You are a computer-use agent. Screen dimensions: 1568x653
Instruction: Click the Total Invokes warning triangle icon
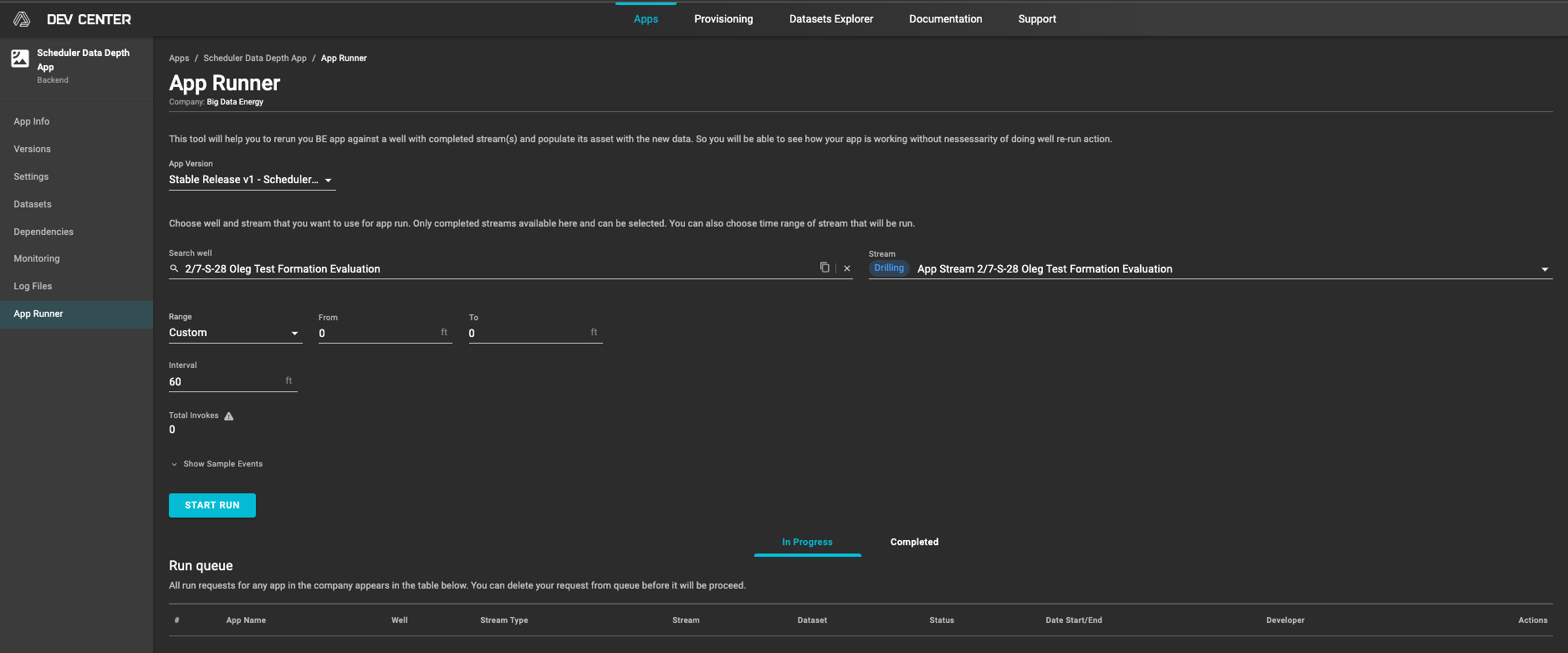[229, 416]
